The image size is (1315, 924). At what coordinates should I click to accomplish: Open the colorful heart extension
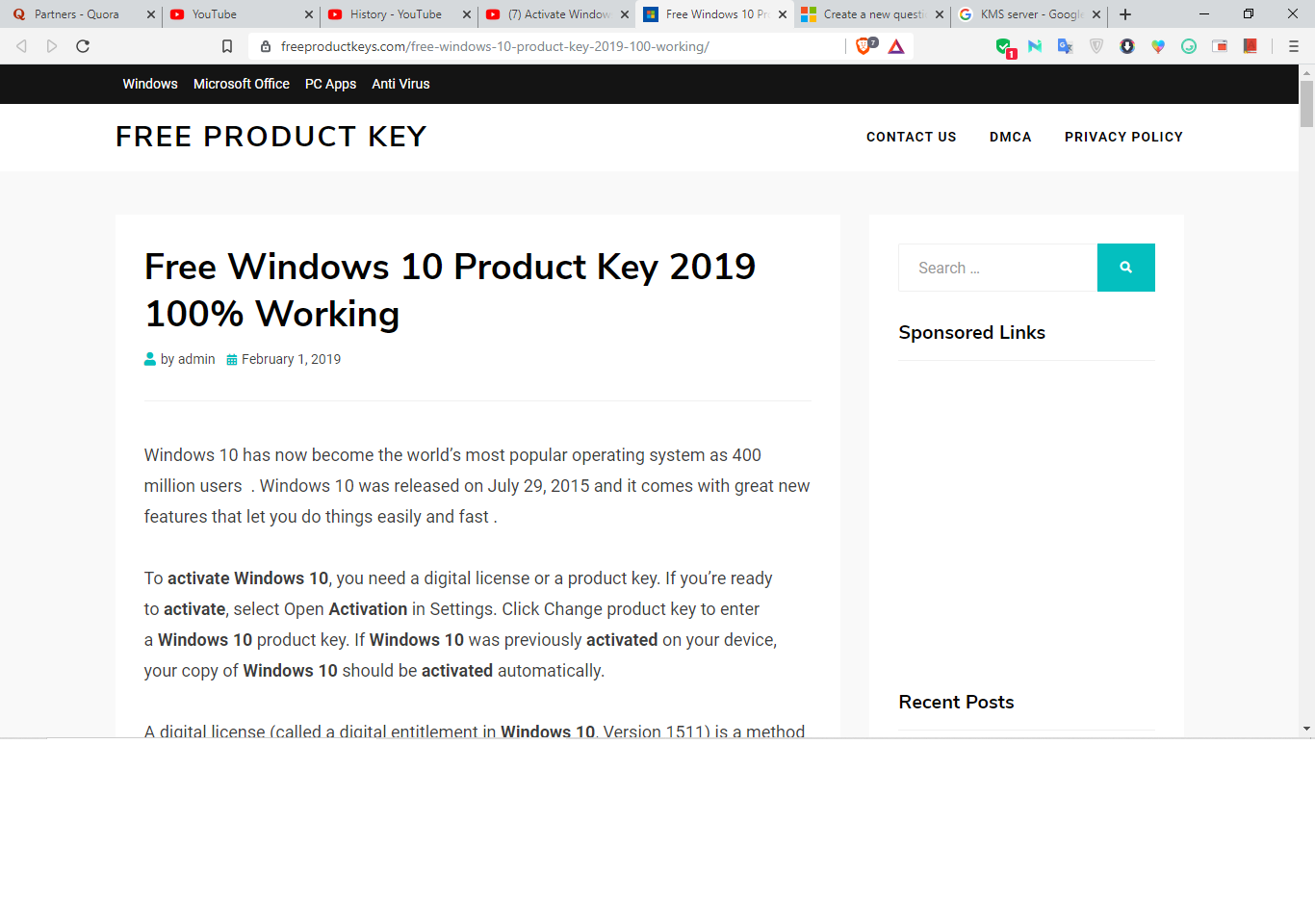click(1158, 46)
